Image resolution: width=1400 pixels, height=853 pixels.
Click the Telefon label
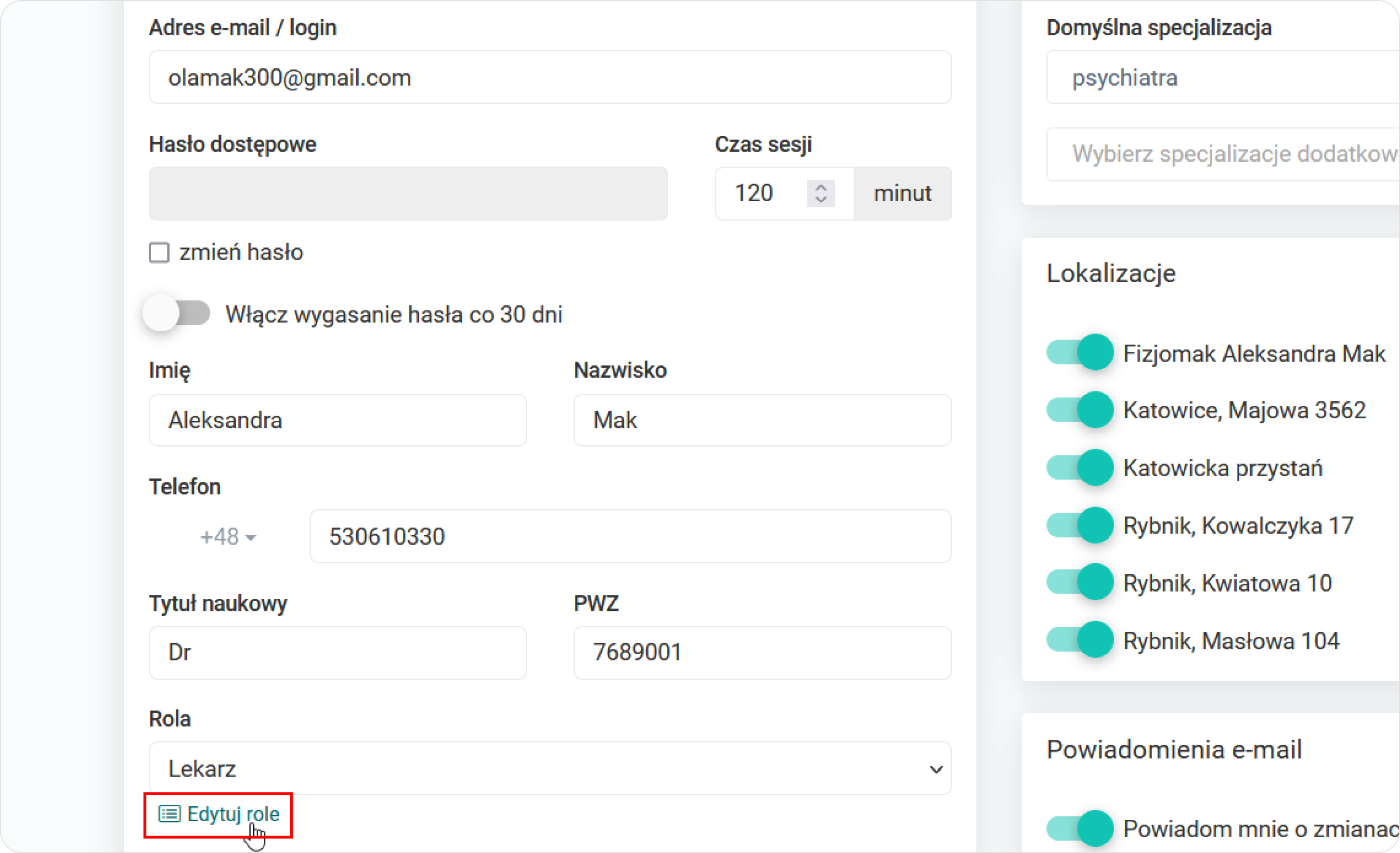(185, 487)
